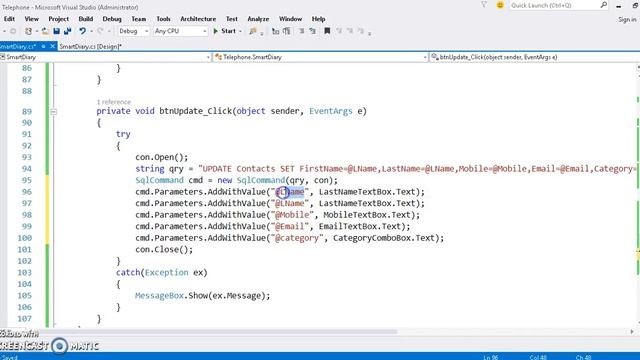Open the Analyze menu
Screen dimensions: 640x360
258,19
